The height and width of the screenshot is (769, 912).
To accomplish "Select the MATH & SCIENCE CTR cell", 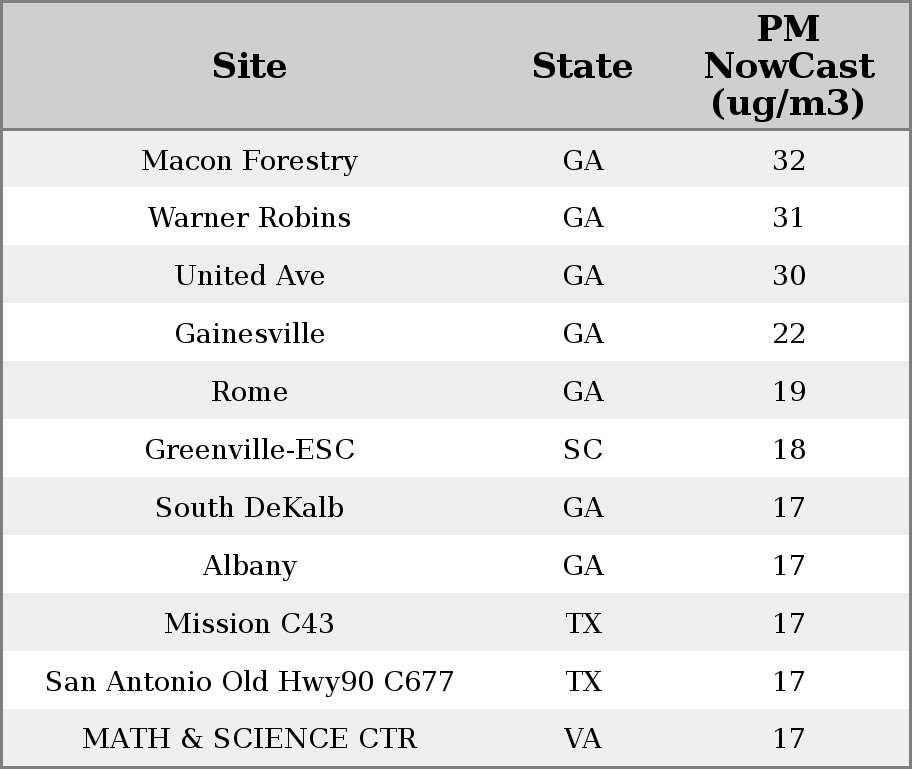I will pos(249,739).
